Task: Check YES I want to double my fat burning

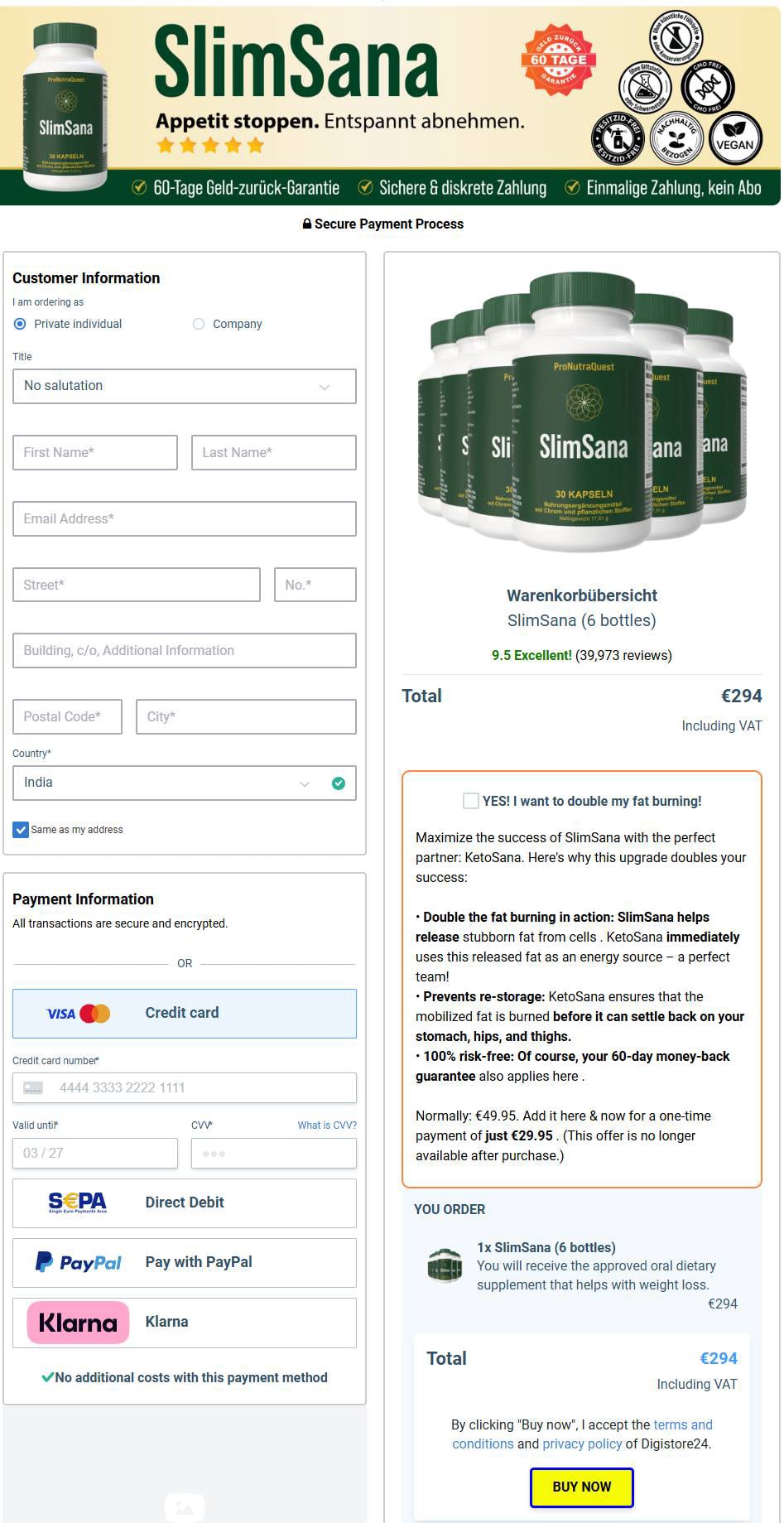Action: click(470, 801)
